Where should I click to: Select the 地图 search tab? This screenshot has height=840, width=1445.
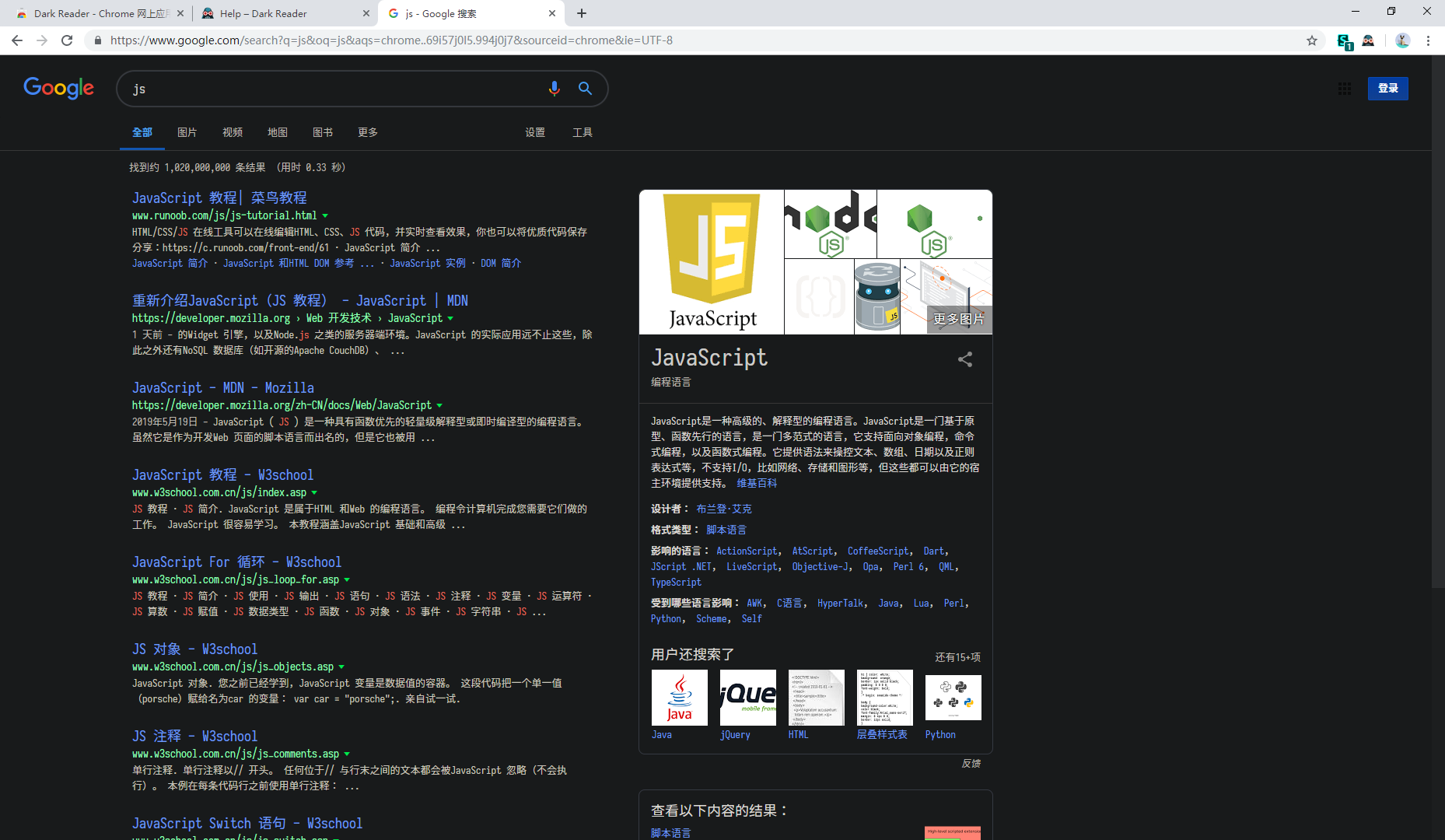point(277,132)
